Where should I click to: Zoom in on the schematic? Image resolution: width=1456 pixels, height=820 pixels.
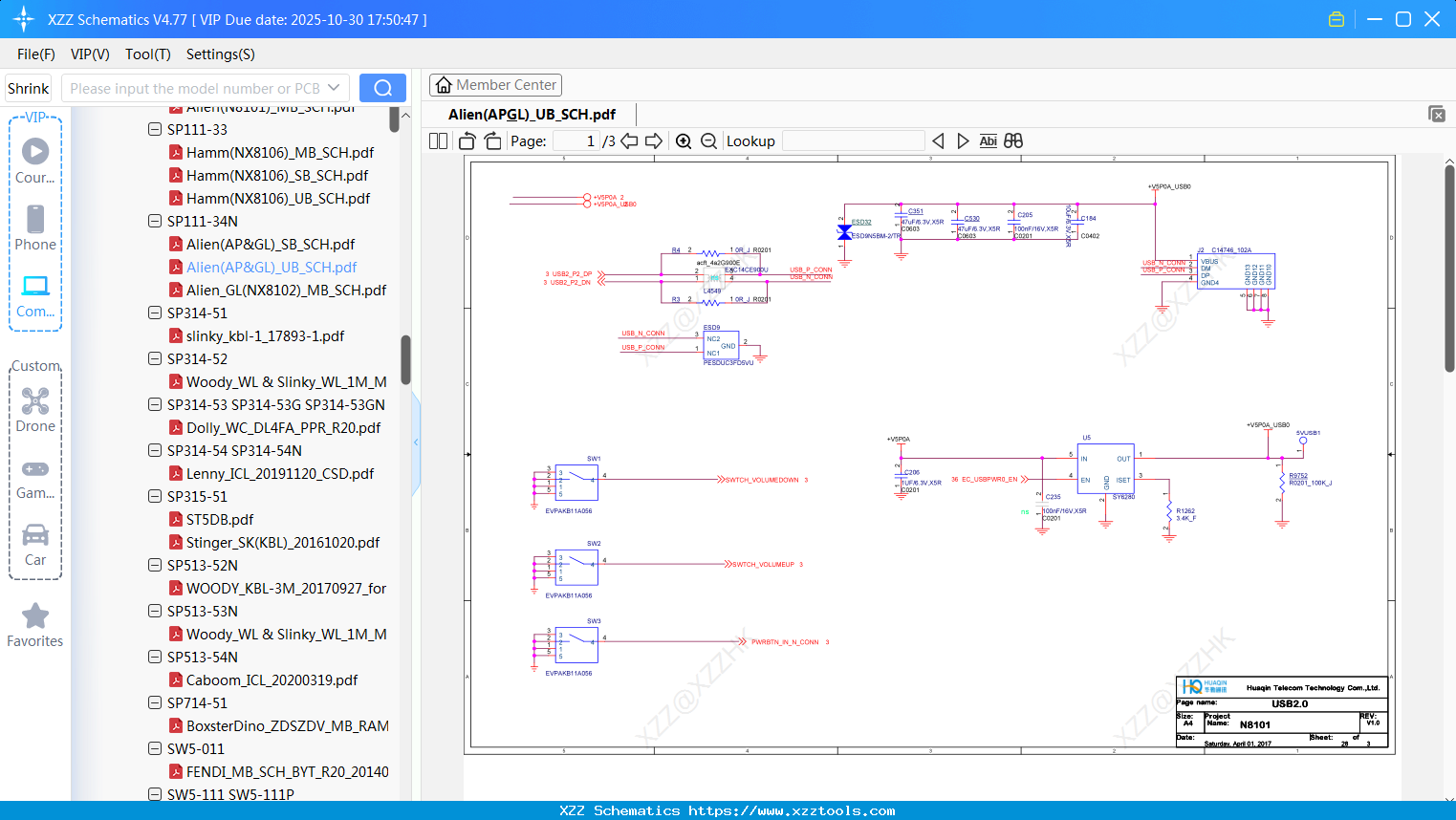point(684,141)
